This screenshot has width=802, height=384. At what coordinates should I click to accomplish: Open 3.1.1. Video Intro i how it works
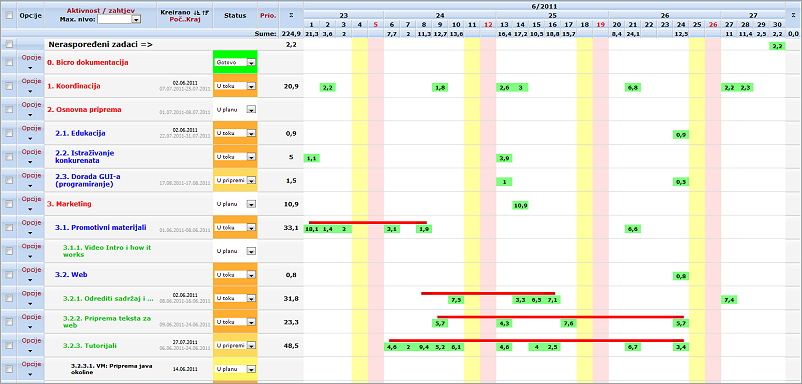coord(107,251)
